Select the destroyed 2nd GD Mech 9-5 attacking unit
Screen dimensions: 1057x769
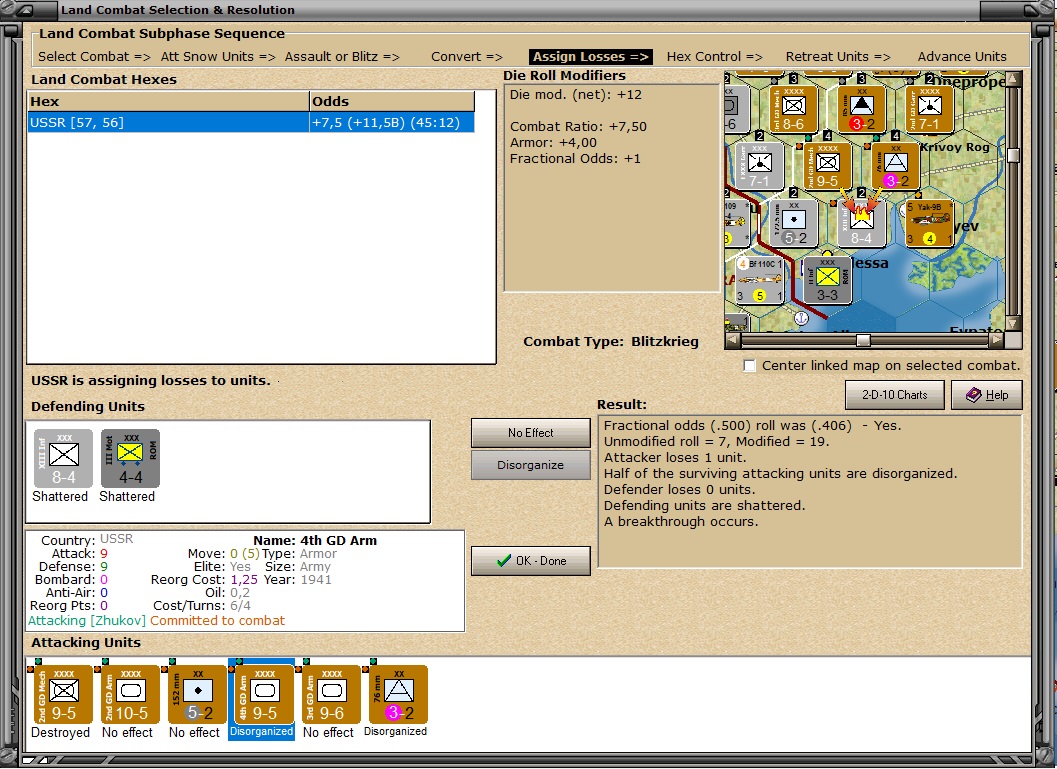point(63,695)
